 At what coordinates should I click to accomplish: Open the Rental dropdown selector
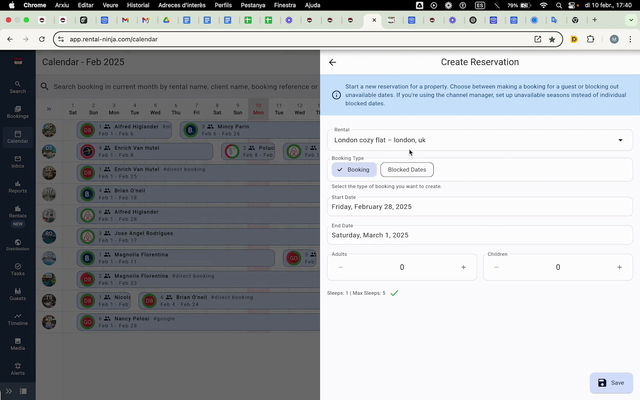click(480, 140)
